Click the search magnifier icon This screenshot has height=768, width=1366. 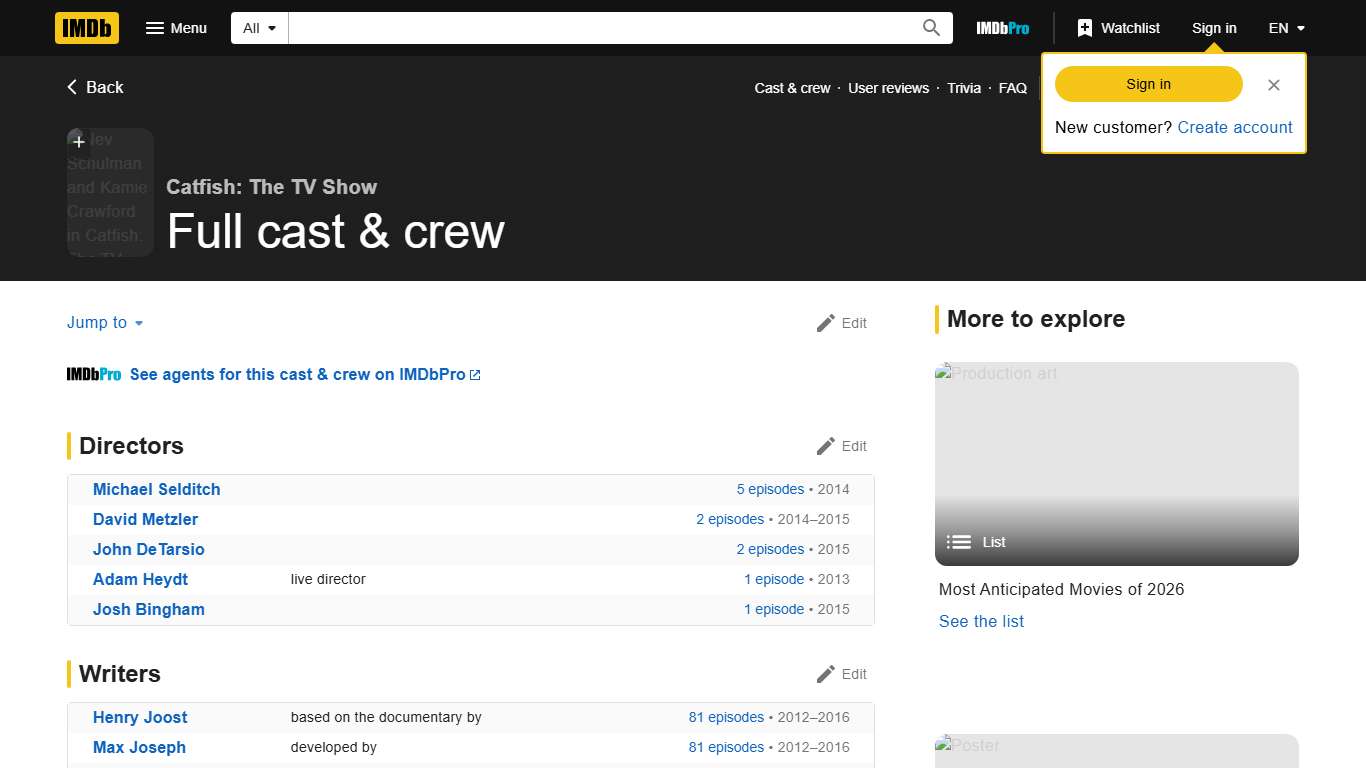coord(930,28)
